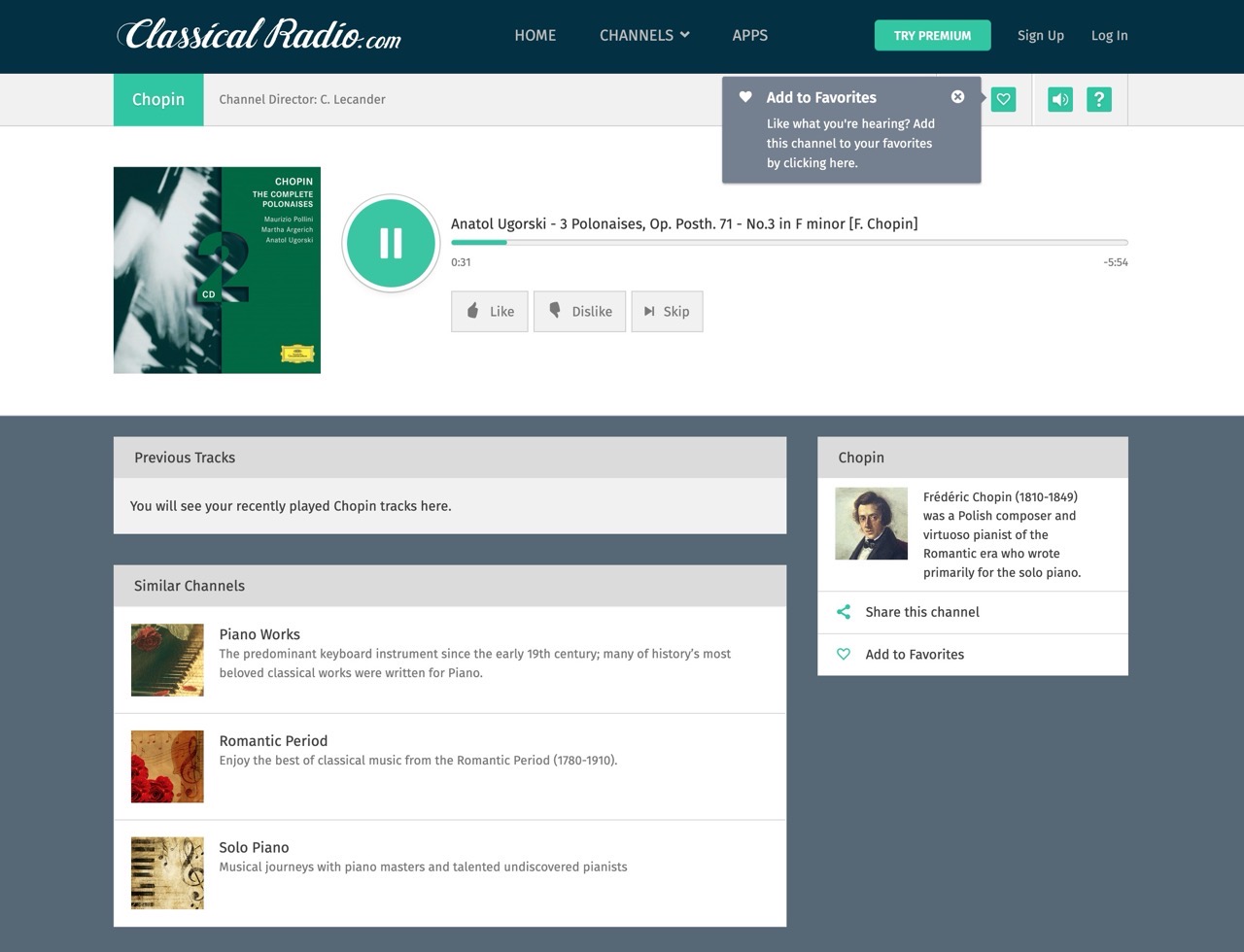Close the Add to Favorites tooltip
This screenshot has width=1244, height=952.
tap(957, 96)
